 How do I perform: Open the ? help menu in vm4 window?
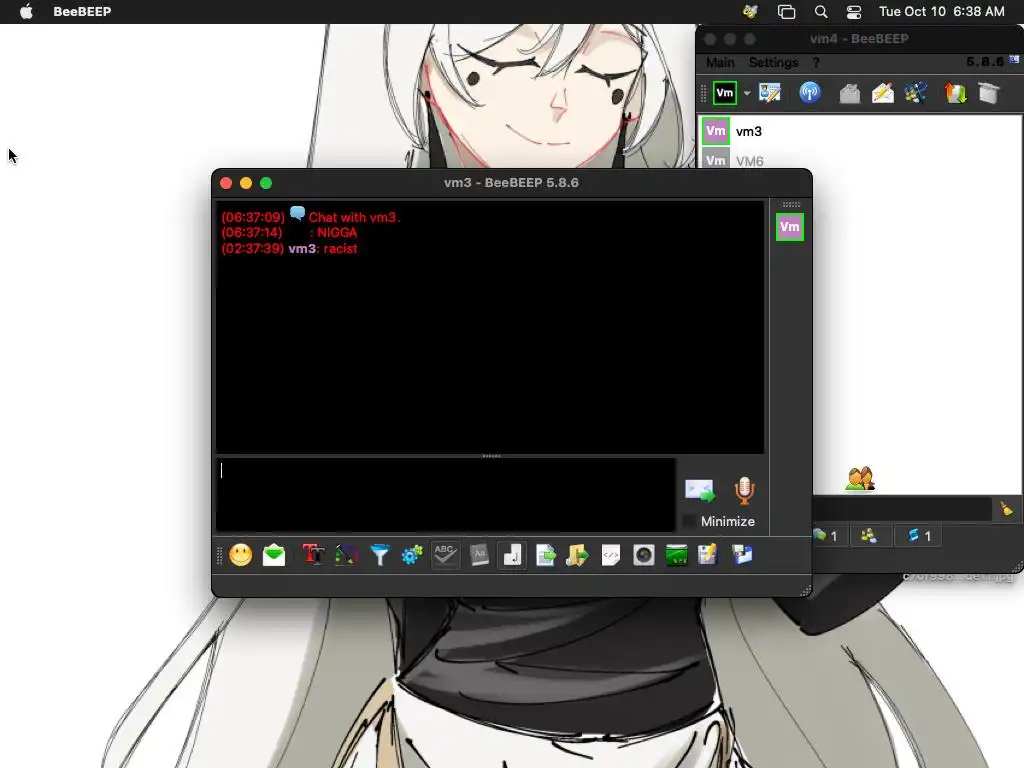tap(816, 63)
